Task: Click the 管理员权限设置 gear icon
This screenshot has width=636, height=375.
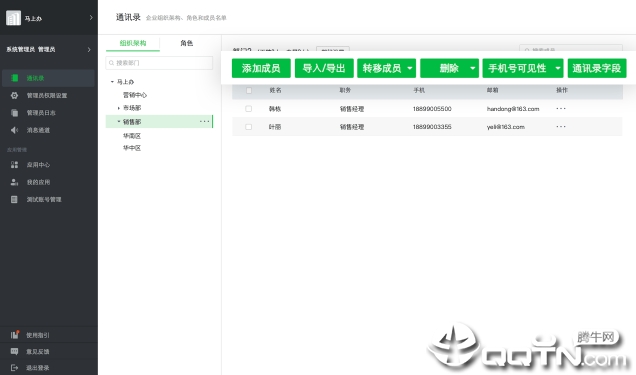Action: coord(14,95)
